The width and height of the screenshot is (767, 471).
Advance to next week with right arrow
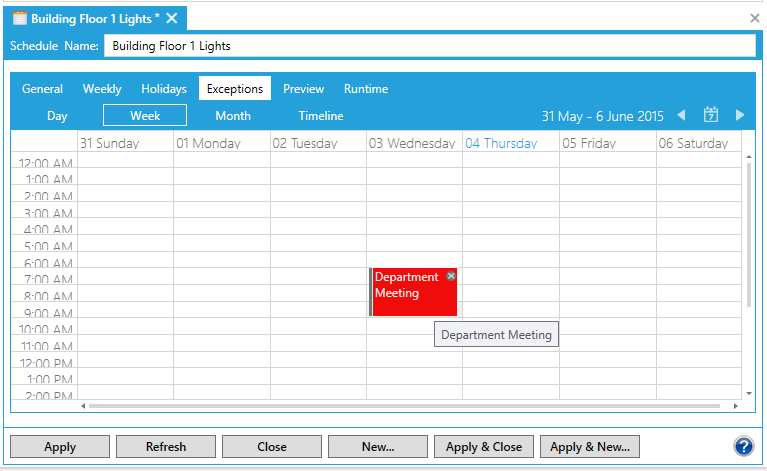740,115
